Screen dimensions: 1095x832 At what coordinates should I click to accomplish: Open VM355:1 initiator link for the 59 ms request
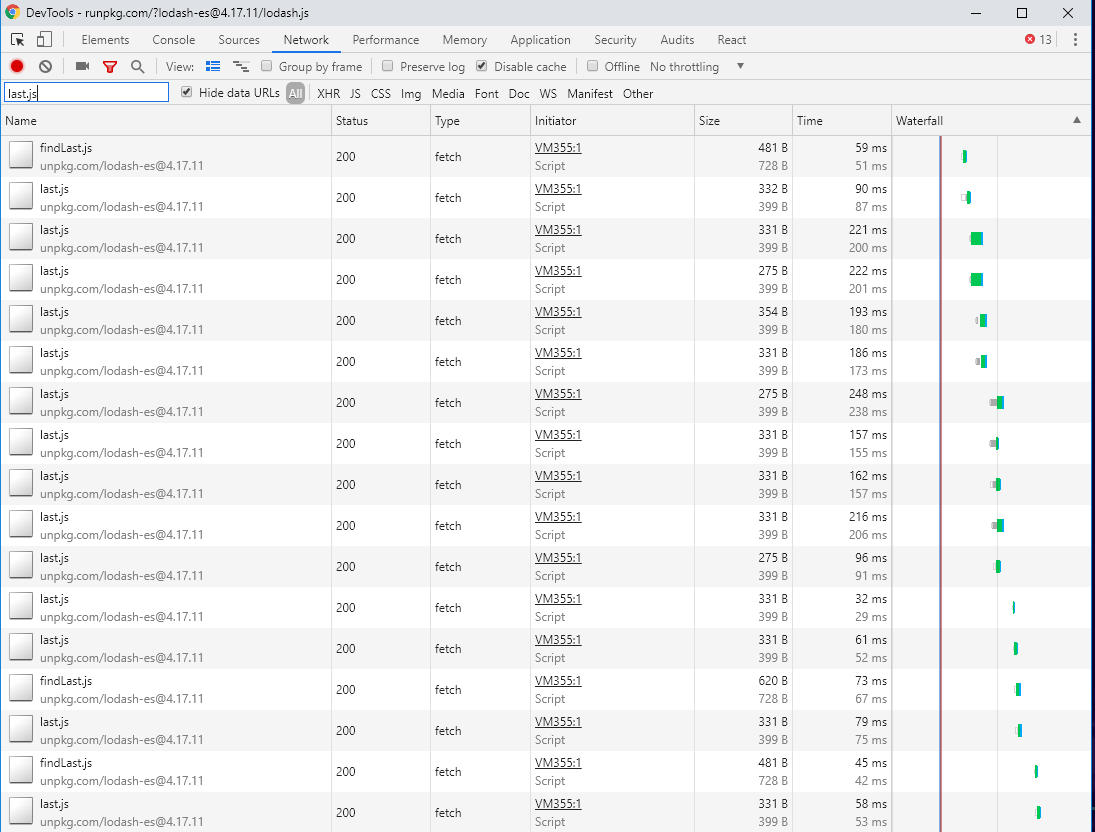point(558,147)
